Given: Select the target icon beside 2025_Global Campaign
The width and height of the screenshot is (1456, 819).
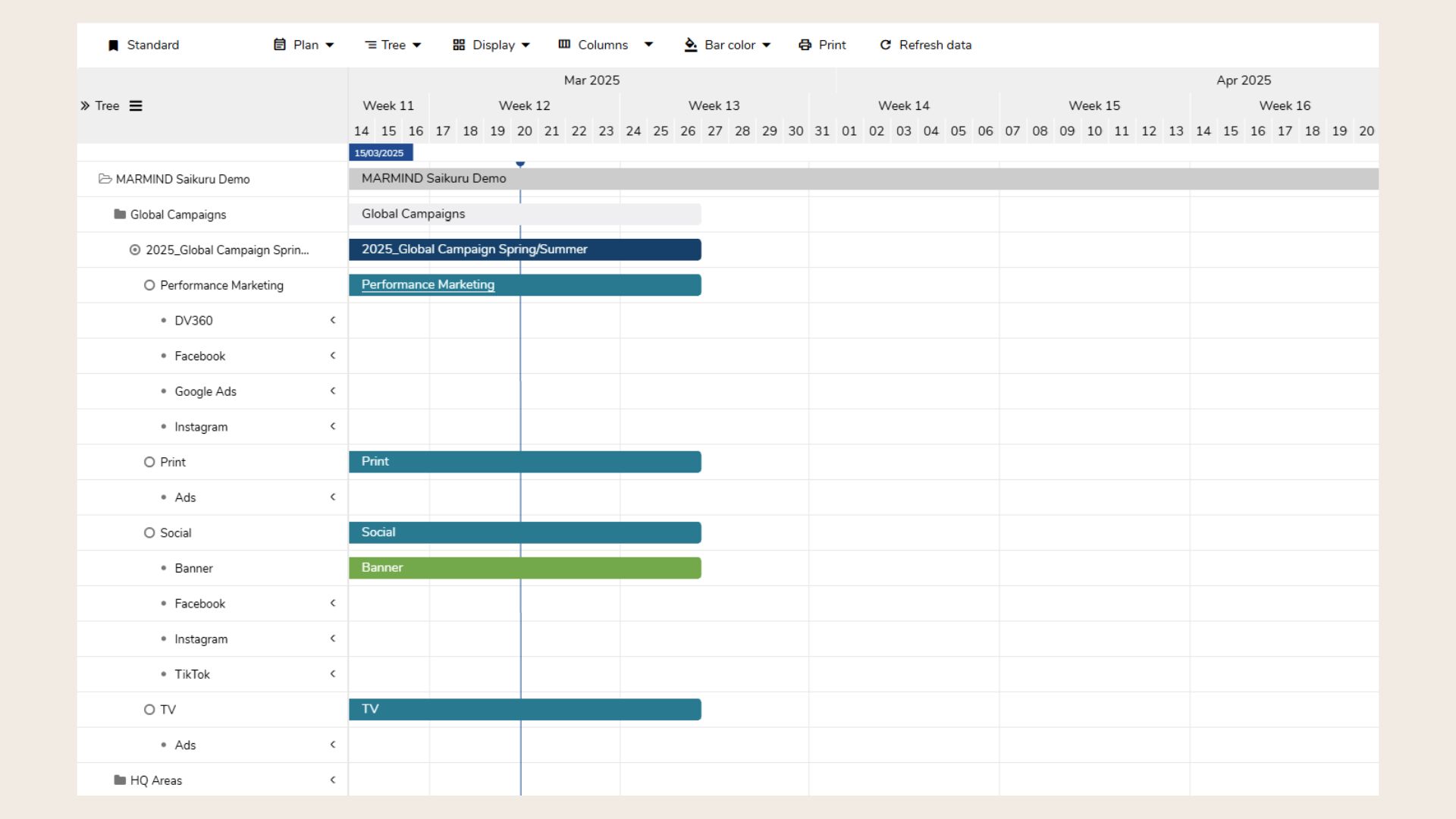Looking at the screenshot, I should [135, 249].
